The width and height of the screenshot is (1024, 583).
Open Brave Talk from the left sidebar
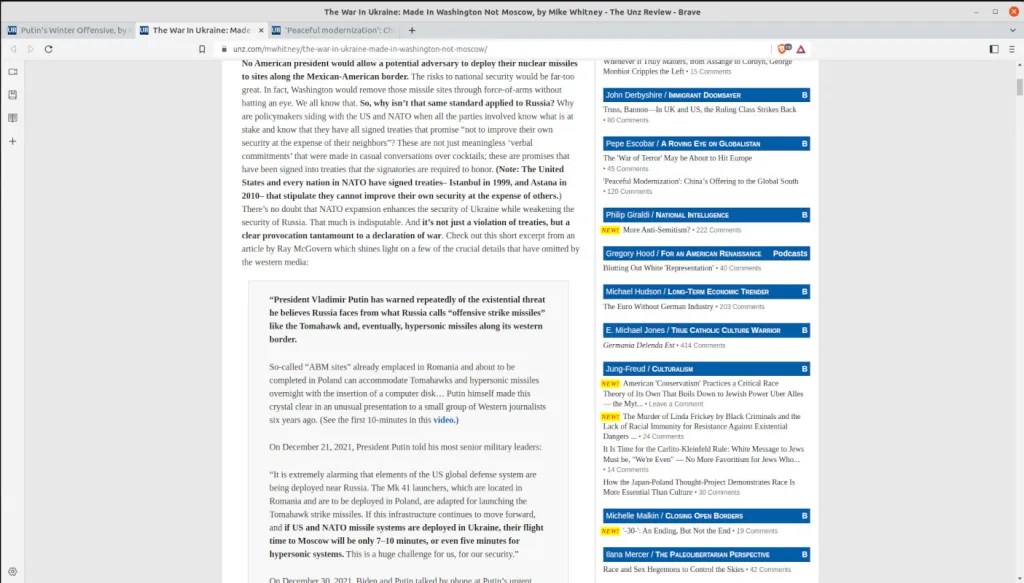[13, 72]
